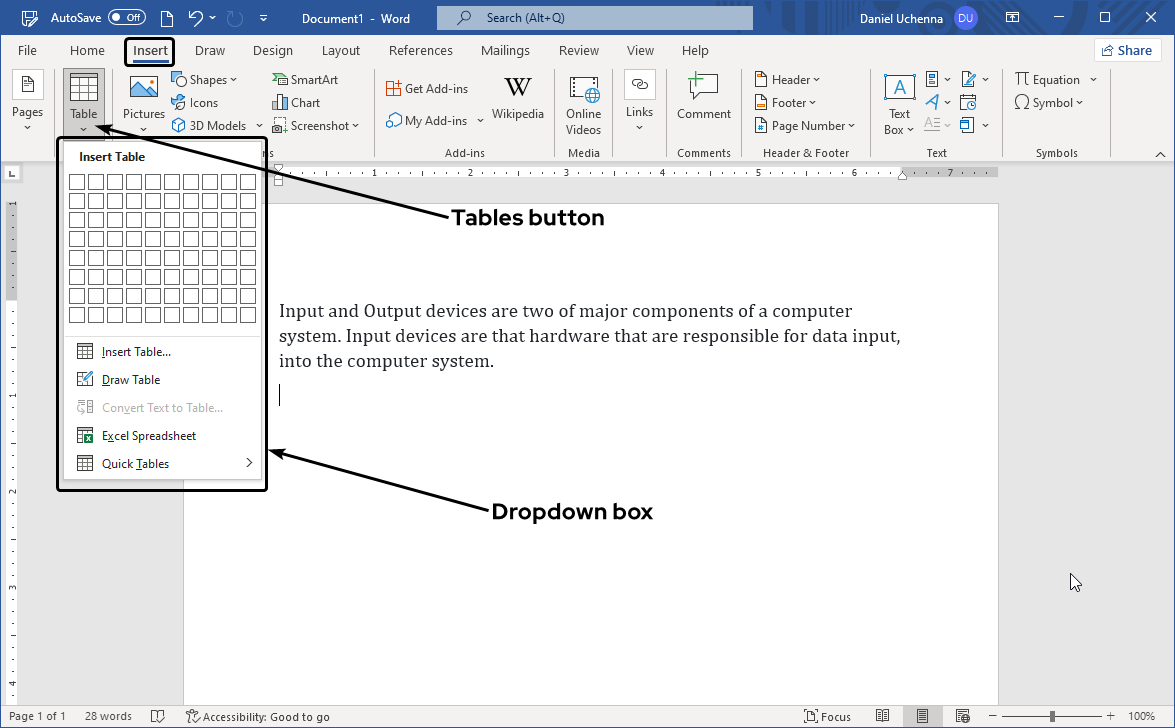The width and height of the screenshot is (1175, 728).
Task: Insert a Comment using ribbon icon
Action: [x=703, y=98]
